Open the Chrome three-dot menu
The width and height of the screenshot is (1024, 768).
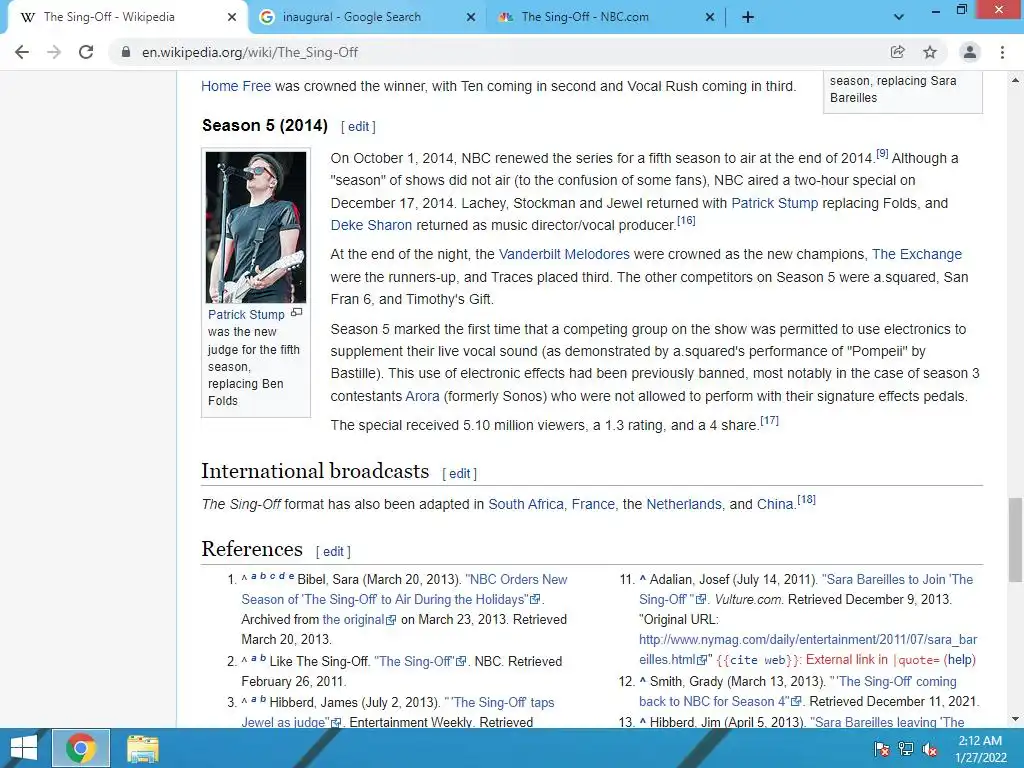click(1002, 52)
